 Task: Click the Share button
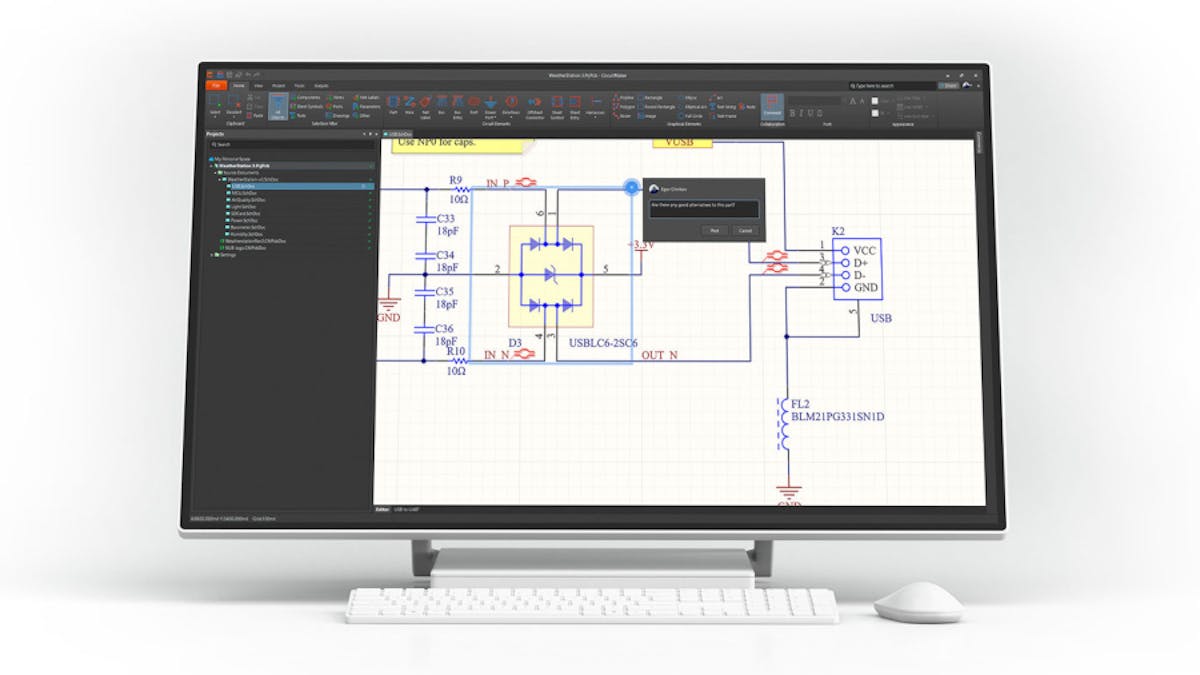pos(948,86)
